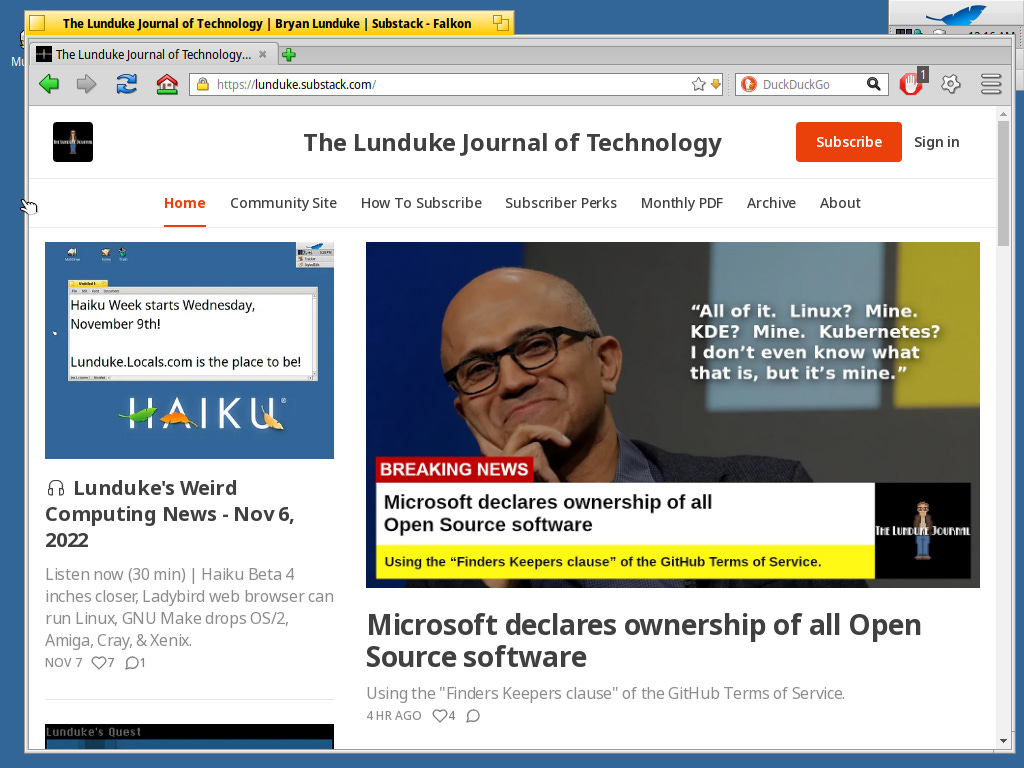Click the DuckDuckGo search field
Viewport: 1024px width, 768px height.
pos(810,84)
